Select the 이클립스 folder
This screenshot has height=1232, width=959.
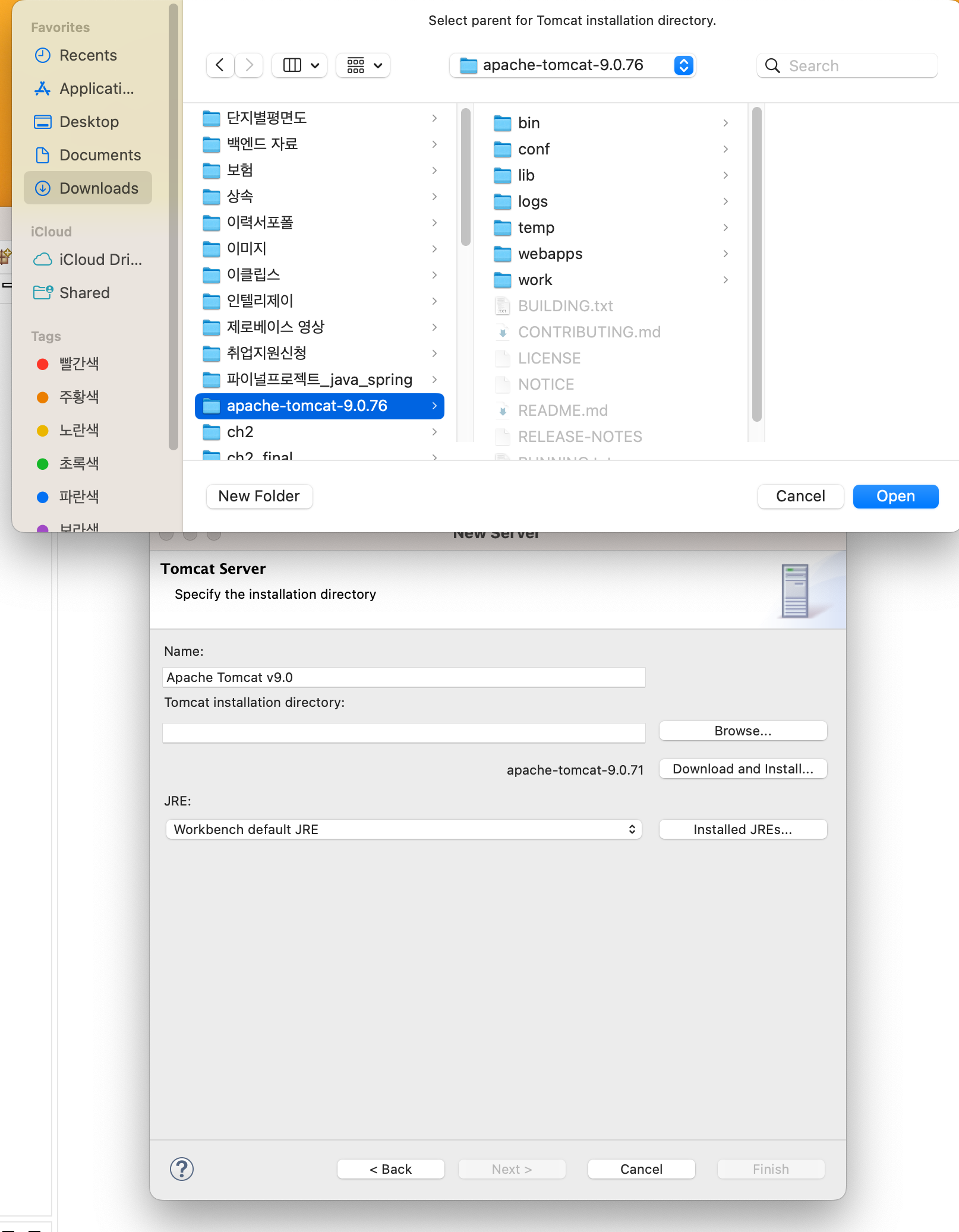tap(320, 275)
